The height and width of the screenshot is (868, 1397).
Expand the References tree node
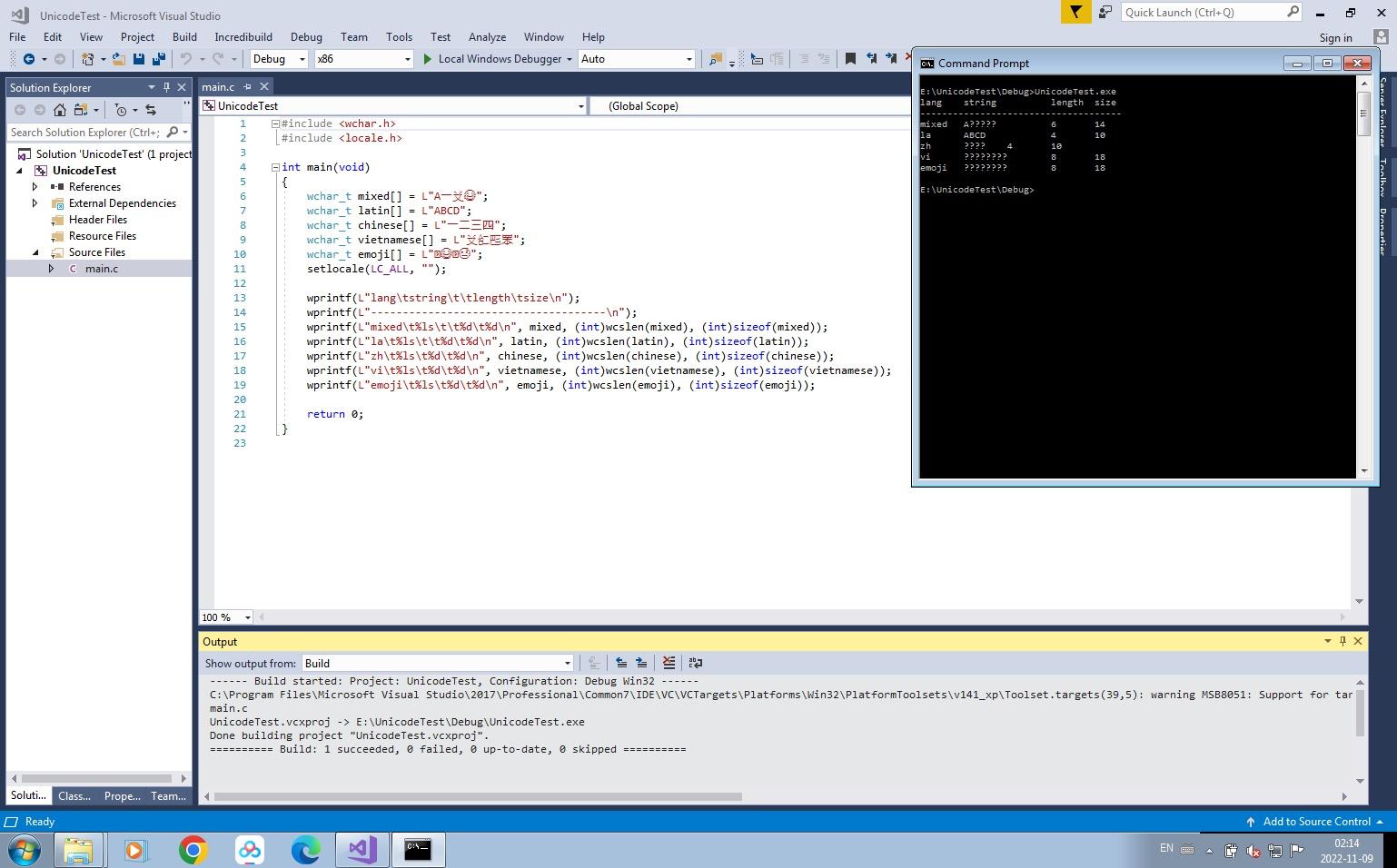35,187
